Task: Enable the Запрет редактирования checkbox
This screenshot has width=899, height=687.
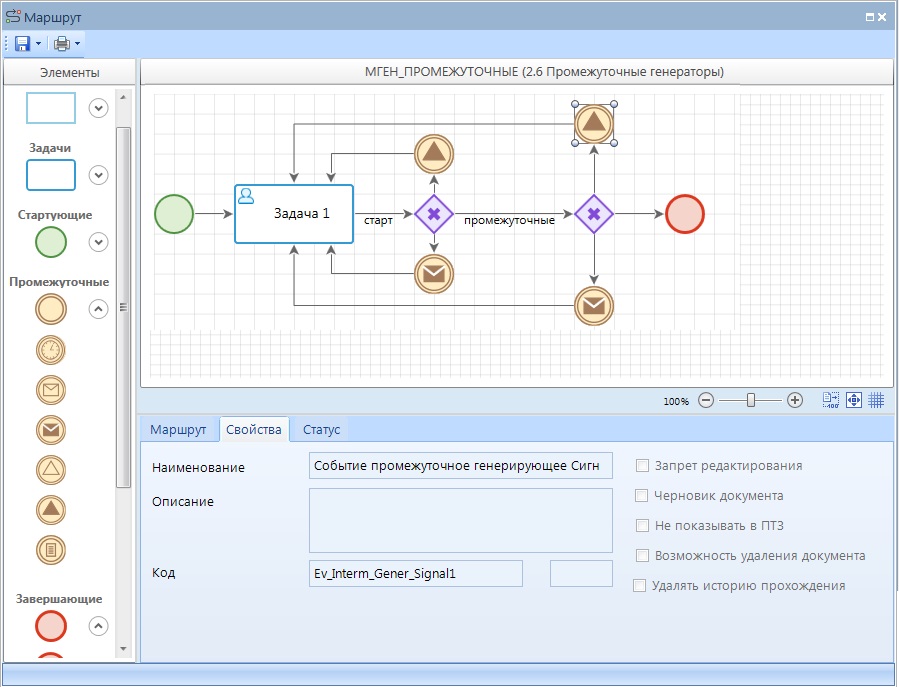Action: [642, 466]
